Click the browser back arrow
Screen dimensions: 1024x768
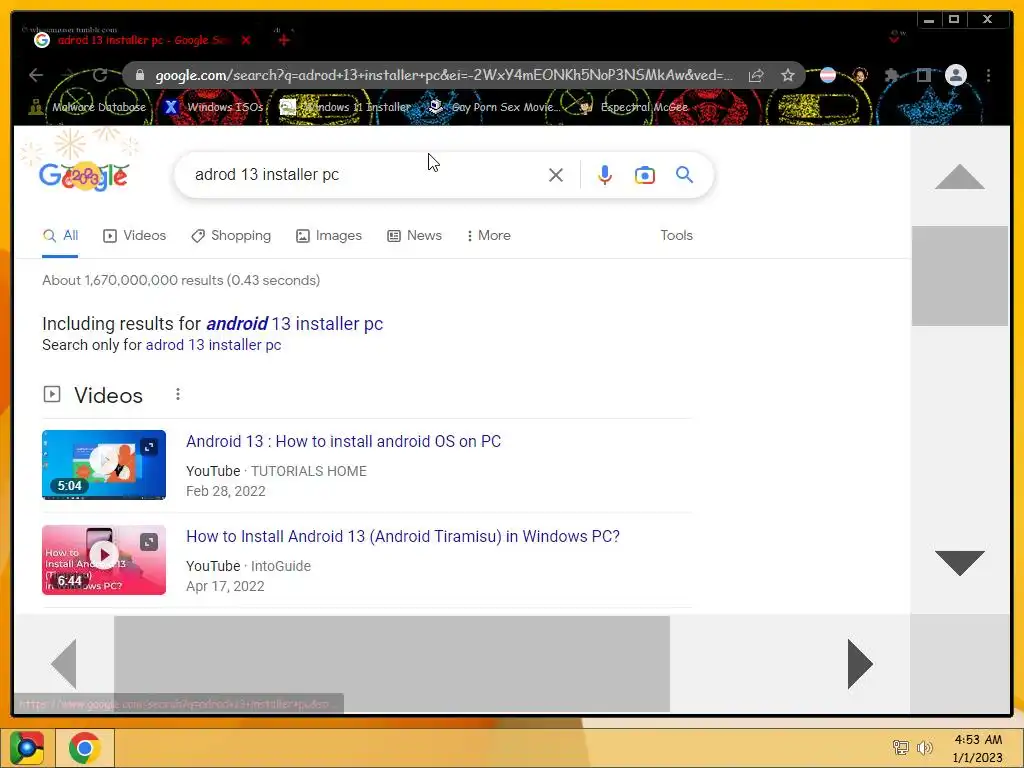[36, 75]
